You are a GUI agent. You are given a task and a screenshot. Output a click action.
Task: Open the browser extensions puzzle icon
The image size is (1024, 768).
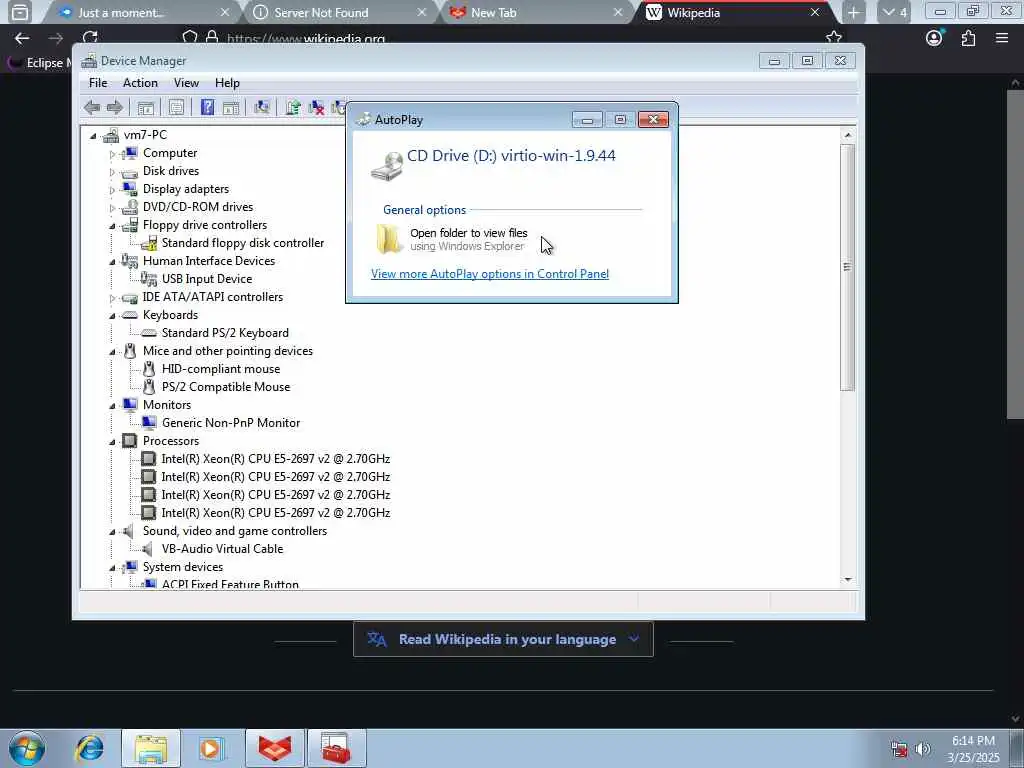(x=968, y=38)
